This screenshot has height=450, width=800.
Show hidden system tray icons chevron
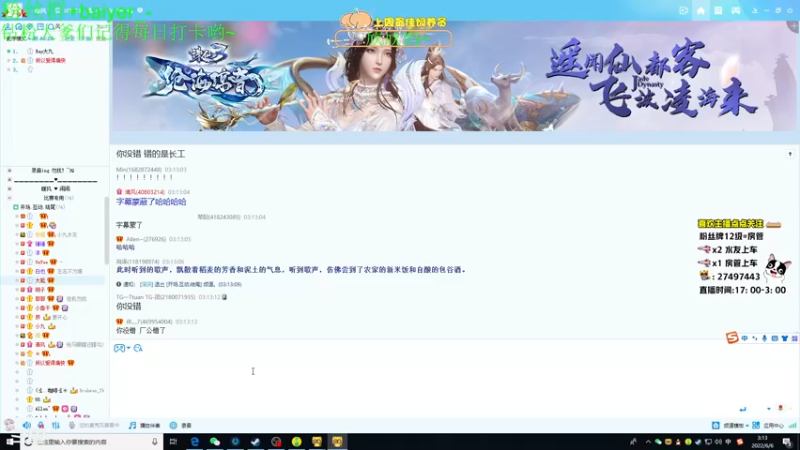(x=648, y=442)
